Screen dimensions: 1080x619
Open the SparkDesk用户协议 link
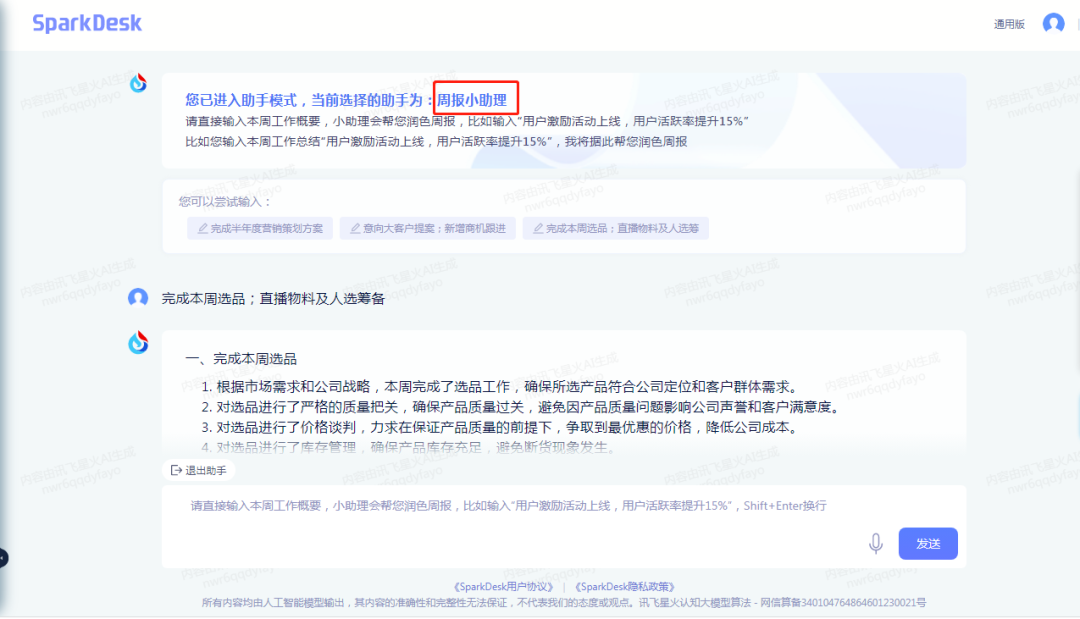coord(503,587)
